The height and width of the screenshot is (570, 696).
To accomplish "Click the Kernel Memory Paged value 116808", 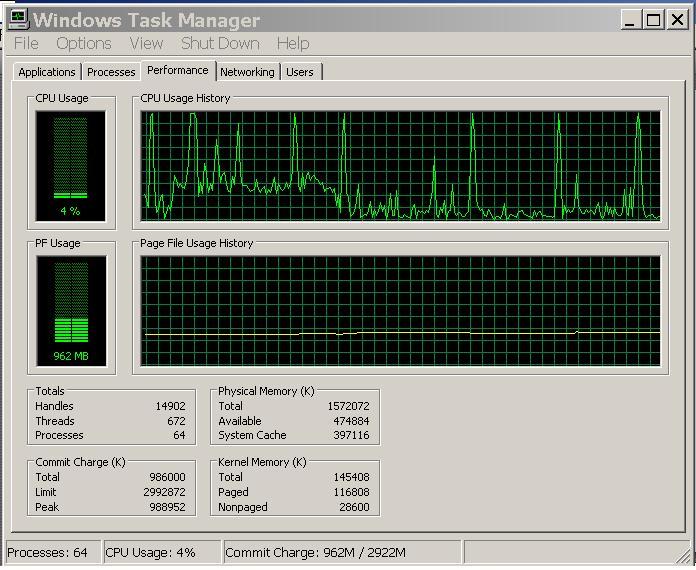I will 351,492.
